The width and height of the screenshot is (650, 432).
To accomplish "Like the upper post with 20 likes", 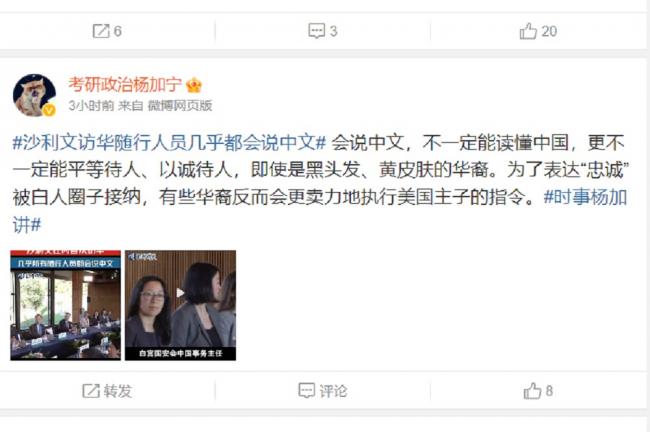I will click(x=528, y=31).
